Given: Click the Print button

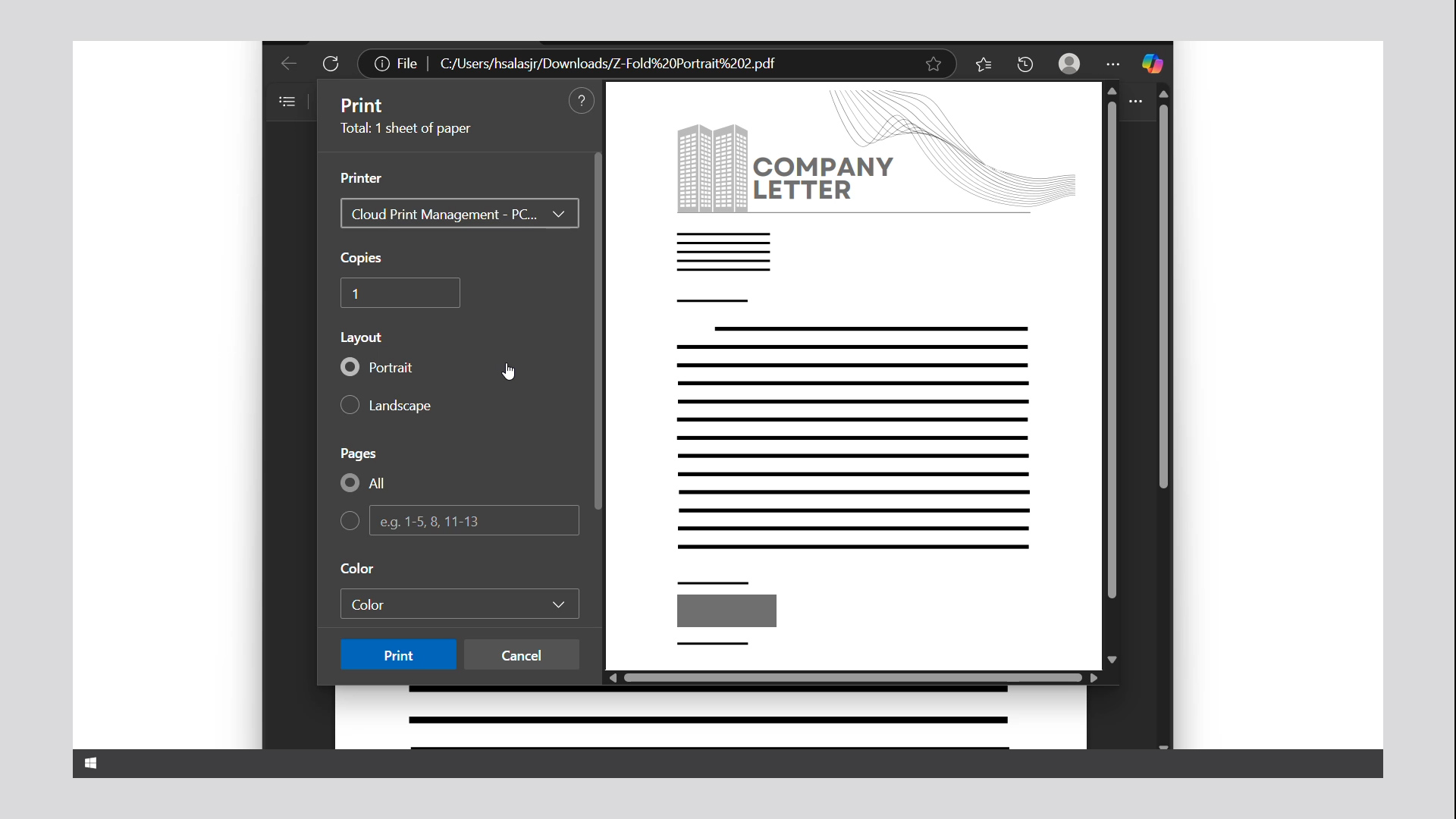Looking at the screenshot, I should tap(398, 654).
